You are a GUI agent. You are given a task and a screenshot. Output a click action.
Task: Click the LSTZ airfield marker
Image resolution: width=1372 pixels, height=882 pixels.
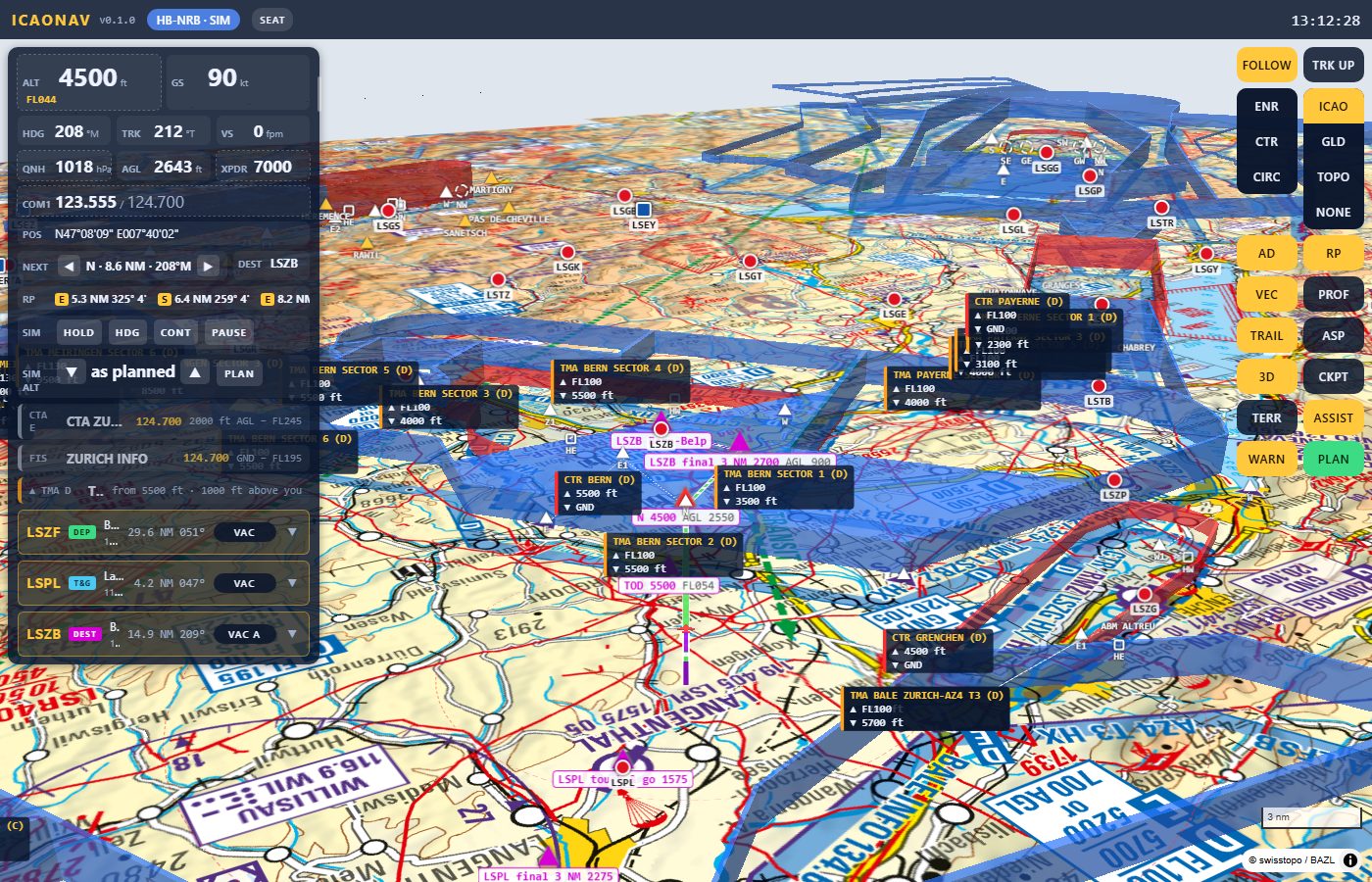tap(498, 280)
